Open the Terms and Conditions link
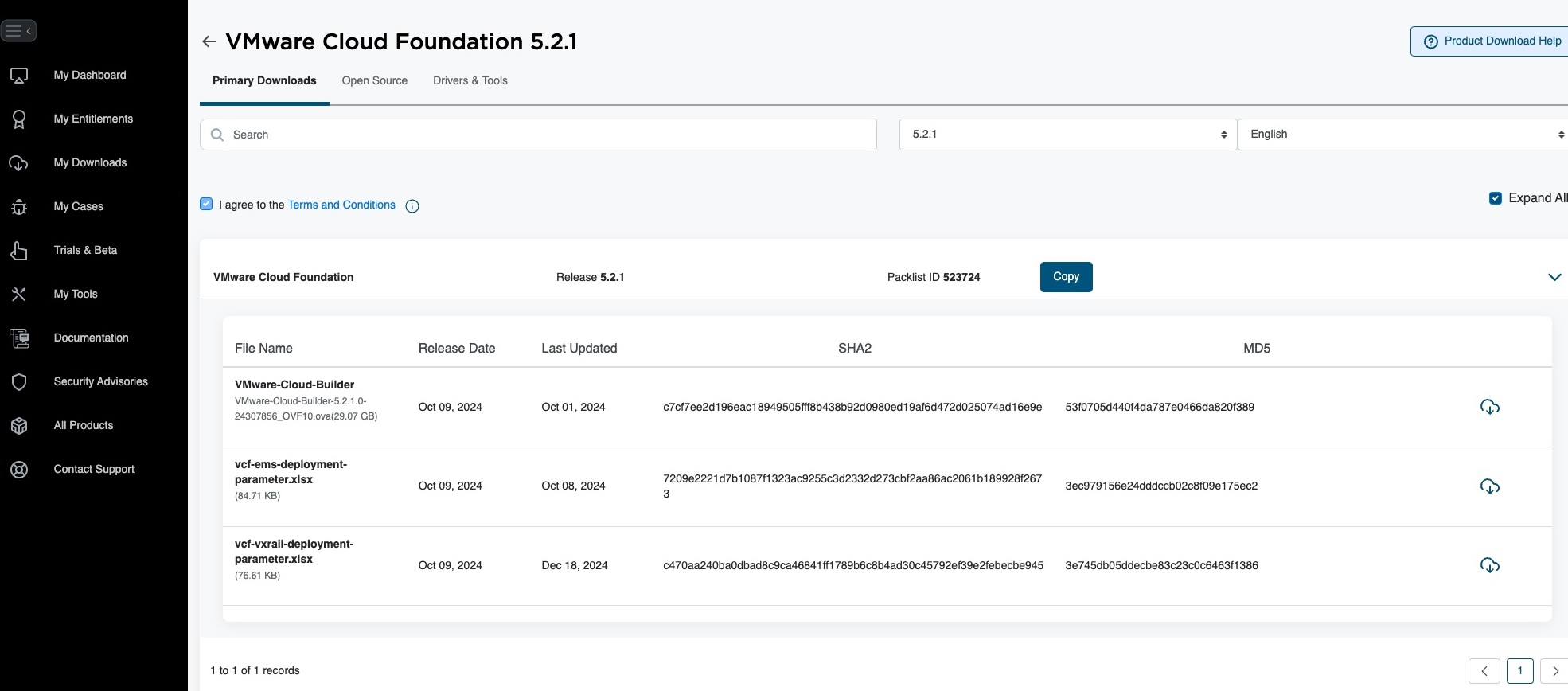Screen dimensions: 1568x691 coord(341,205)
